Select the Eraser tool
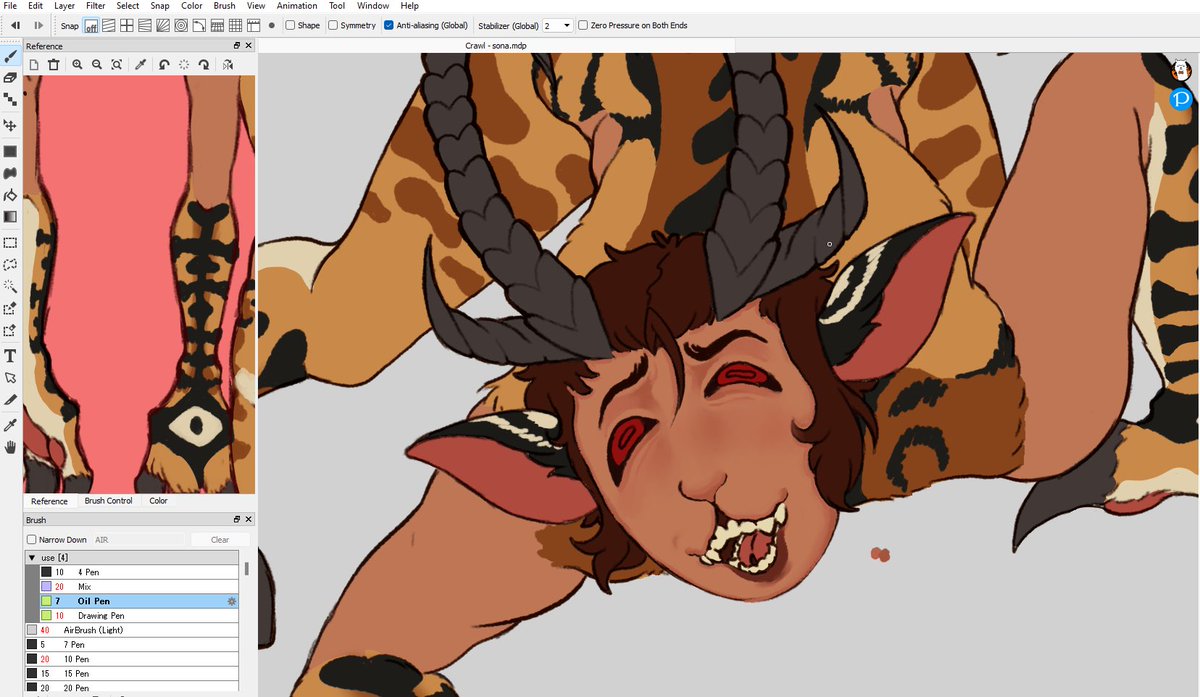The image size is (1200, 697). coord(10,77)
